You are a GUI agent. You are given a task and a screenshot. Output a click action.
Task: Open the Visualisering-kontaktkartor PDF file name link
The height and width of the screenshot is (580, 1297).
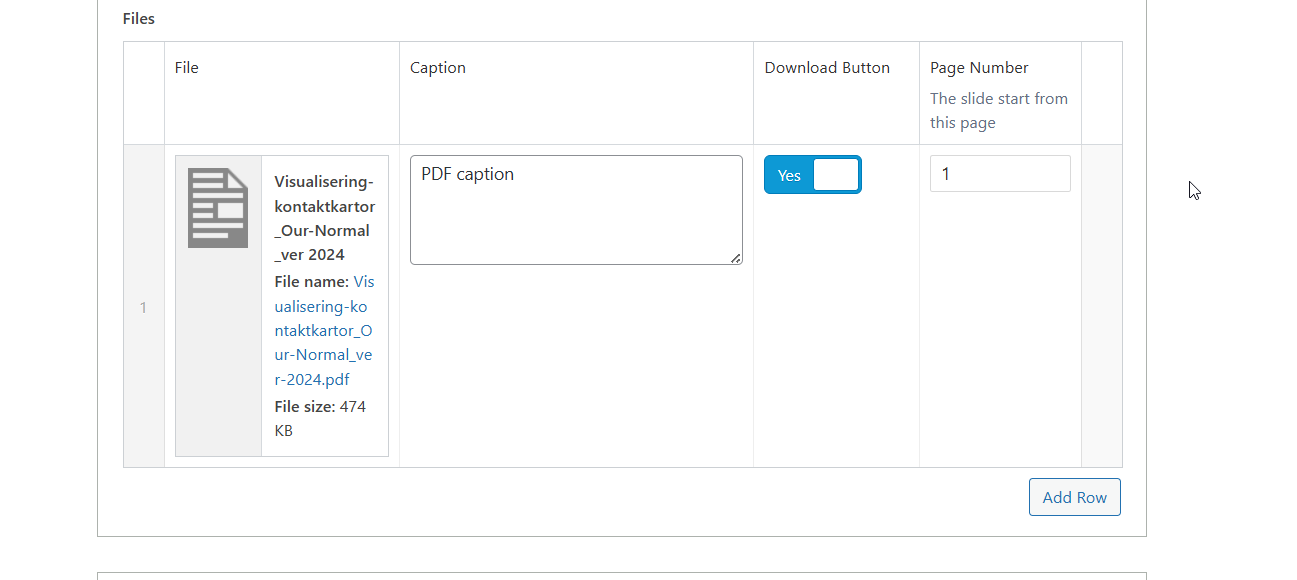tap(323, 331)
